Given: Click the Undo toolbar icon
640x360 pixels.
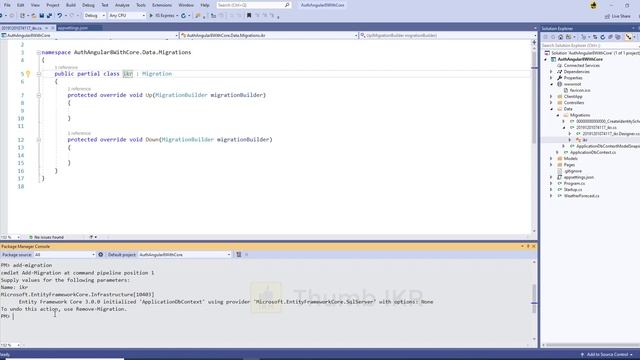Looking at the screenshot, I should coord(60,16).
